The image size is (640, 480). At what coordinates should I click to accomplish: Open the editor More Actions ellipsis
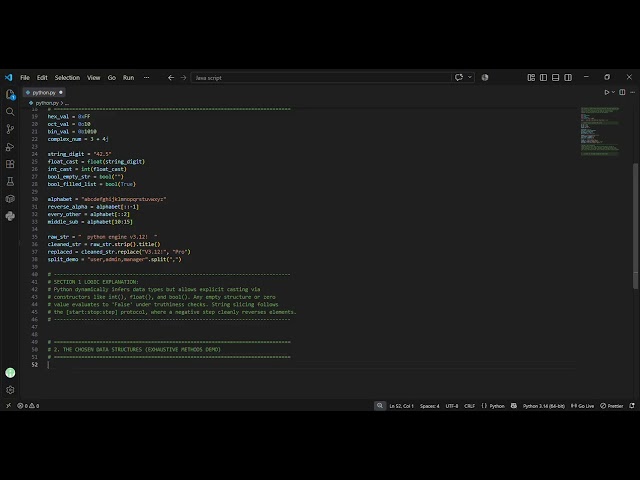click(x=632, y=93)
